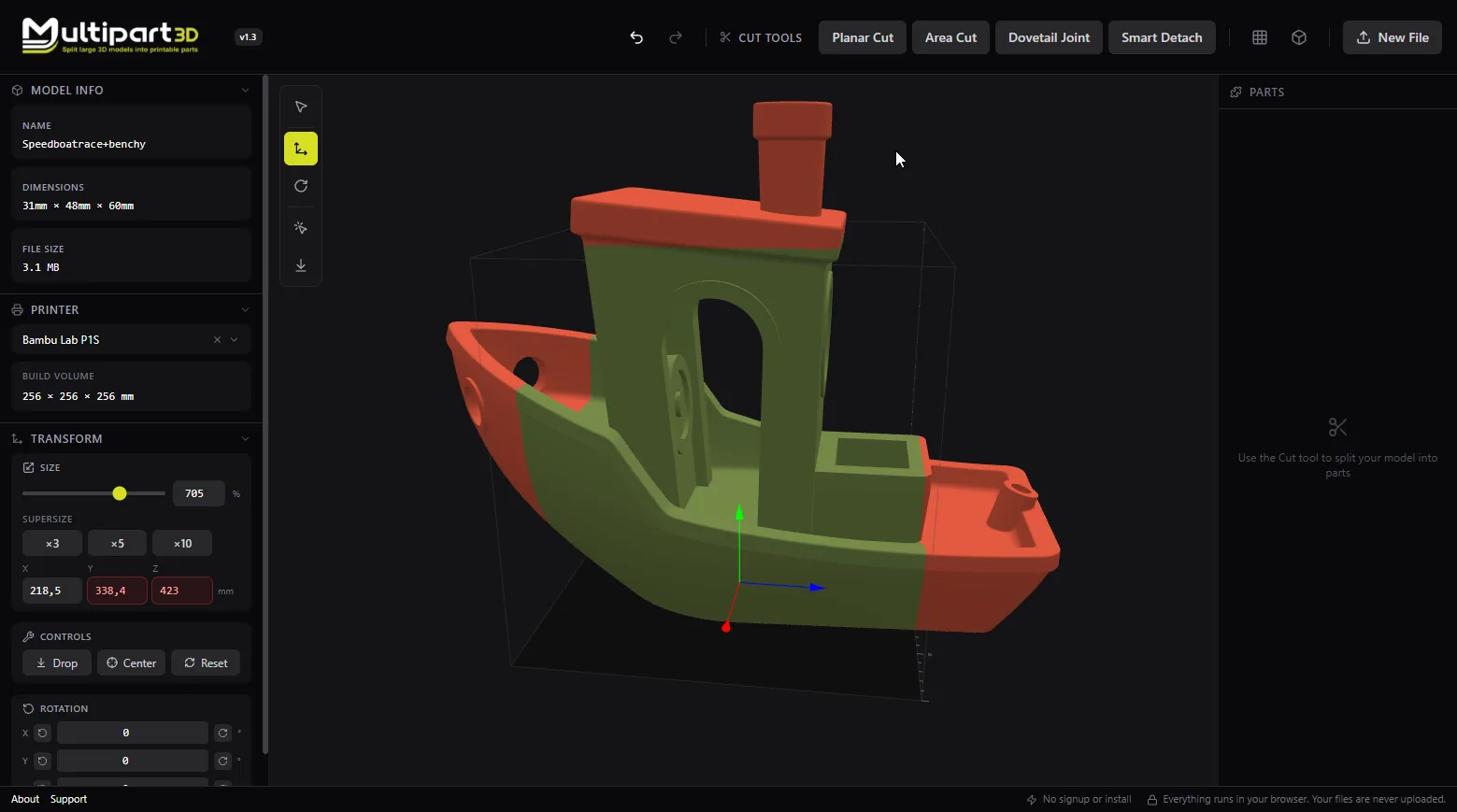Viewport: 1457px width, 812px height.
Task: Collapse the Printer section
Action: click(x=245, y=310)
